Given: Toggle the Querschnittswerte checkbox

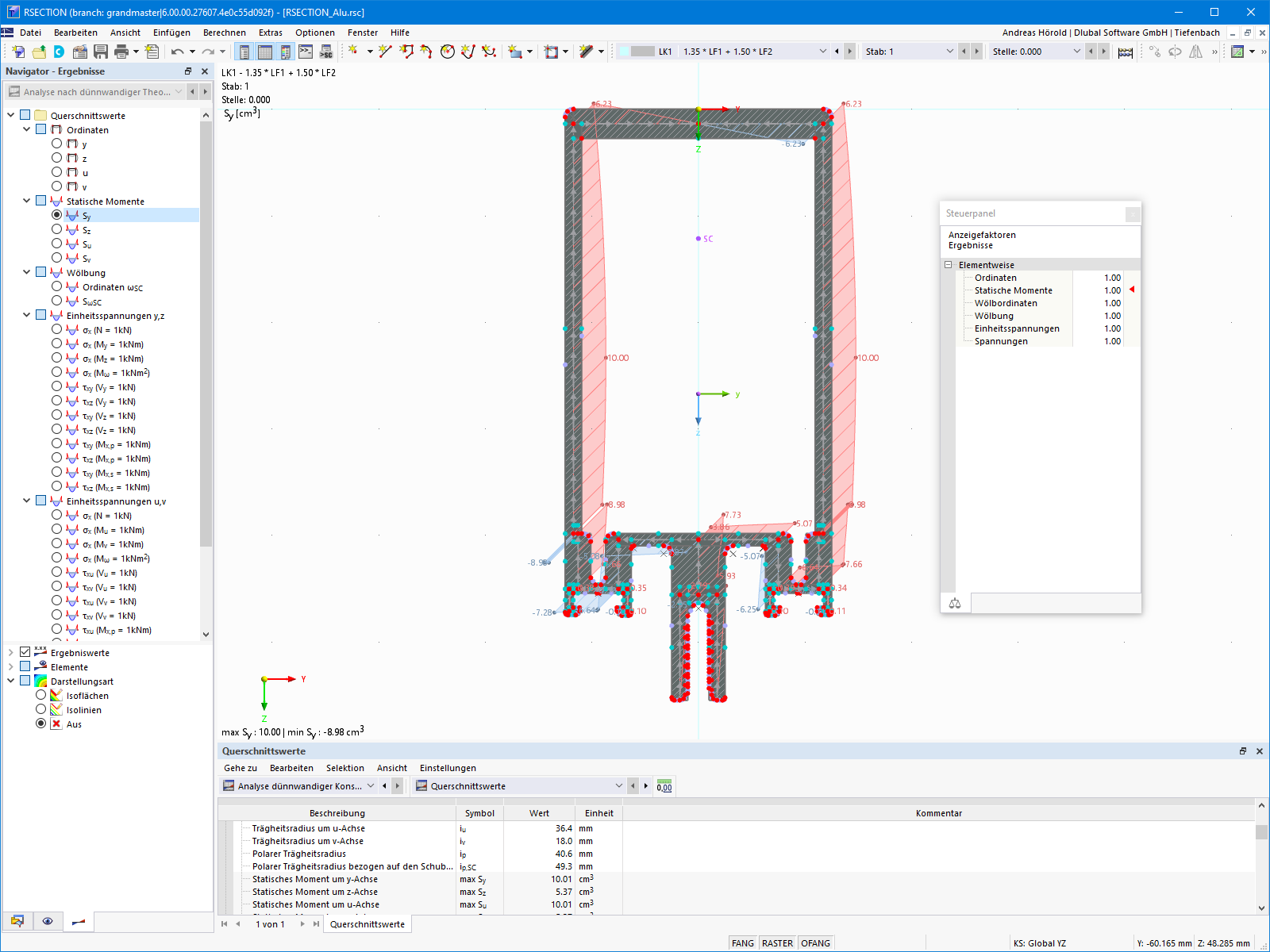Looking at the screenshot, I should (25, 115).
